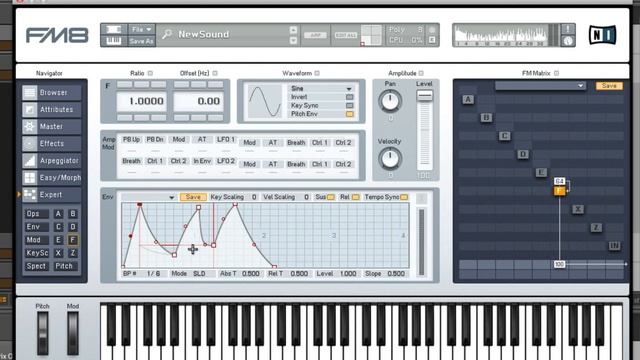
Task: Click Save As in the header
Action: [141, 41]
